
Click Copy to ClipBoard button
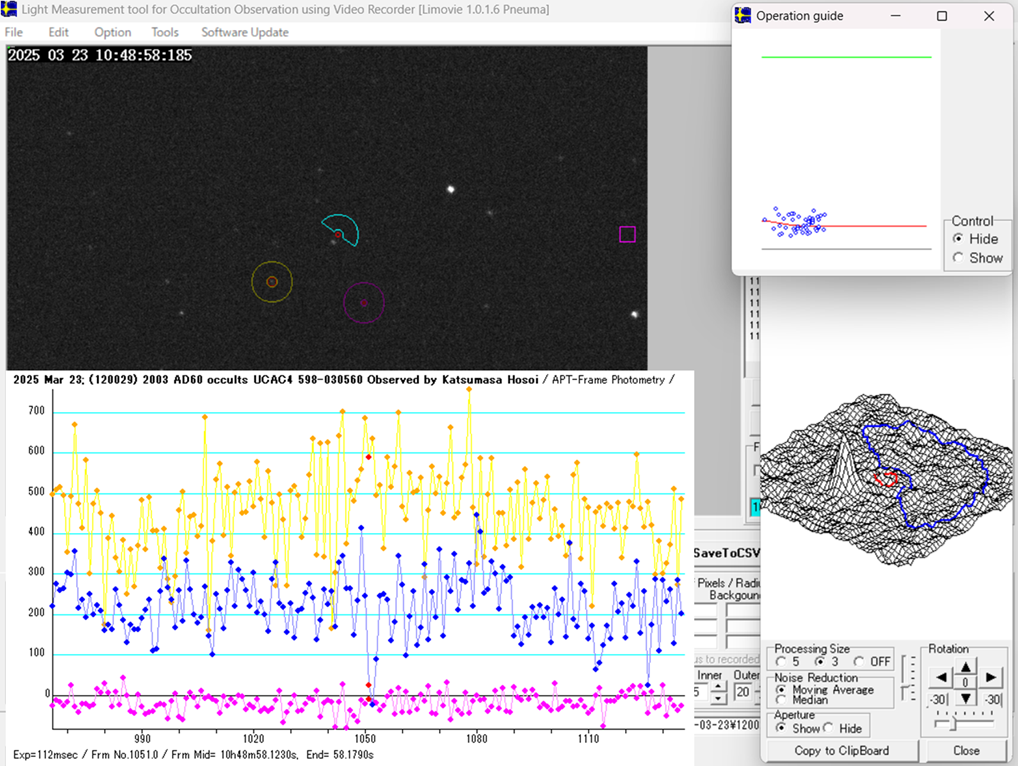point(841,750)
